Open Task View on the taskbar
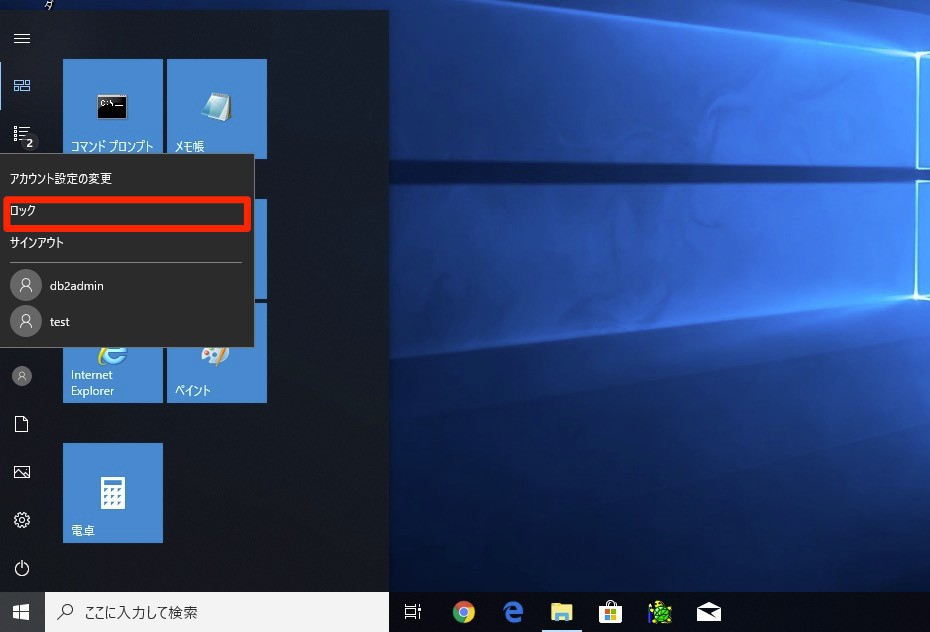 point(413,612)
